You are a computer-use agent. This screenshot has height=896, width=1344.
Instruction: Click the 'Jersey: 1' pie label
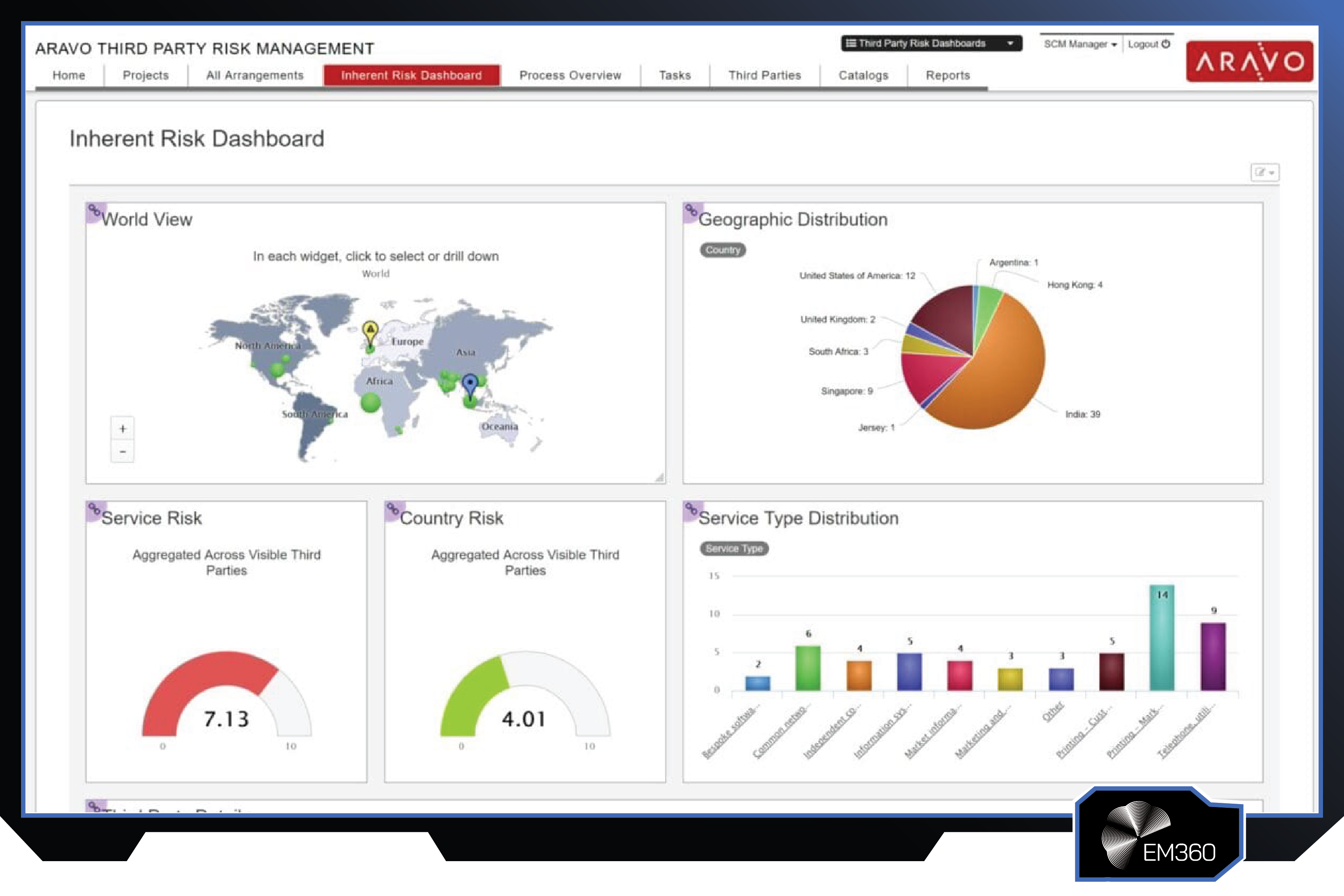(x=876, y=427)
